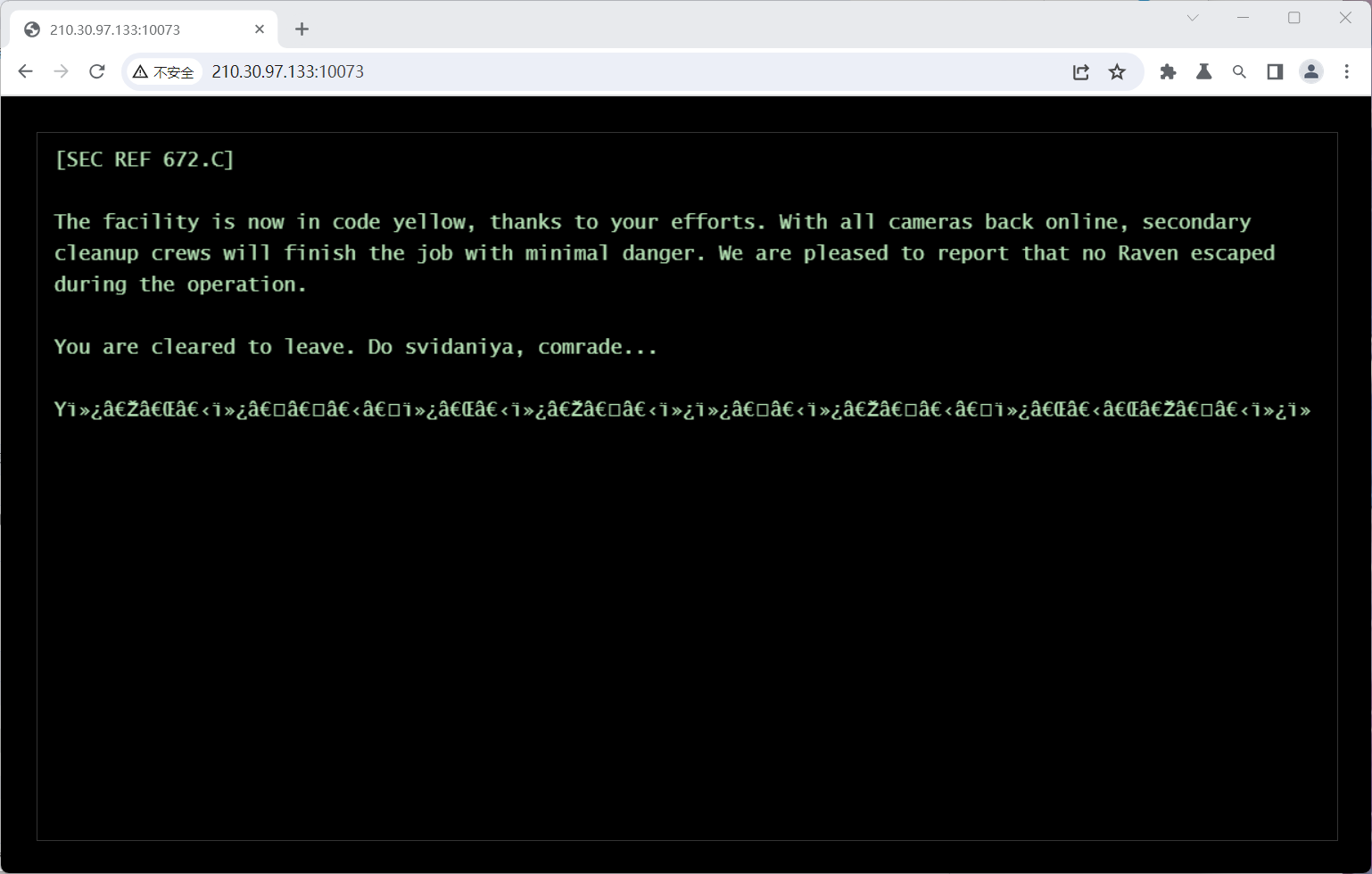
Task: Open the share page icon
Action: (1080, 72)
